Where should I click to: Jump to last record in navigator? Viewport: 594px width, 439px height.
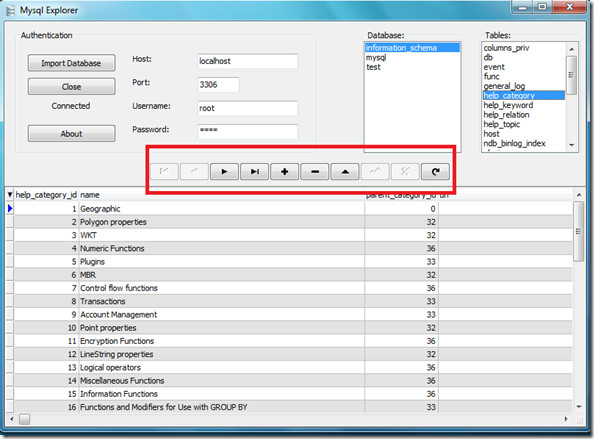coord(255,172)
